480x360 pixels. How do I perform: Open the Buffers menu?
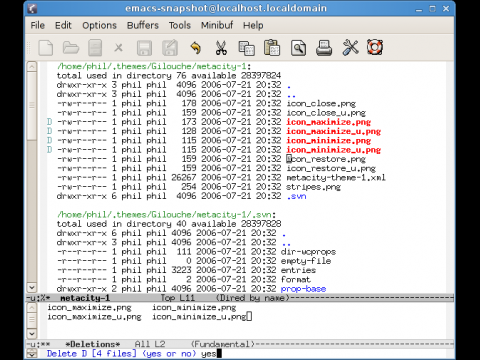click(143, 25)
